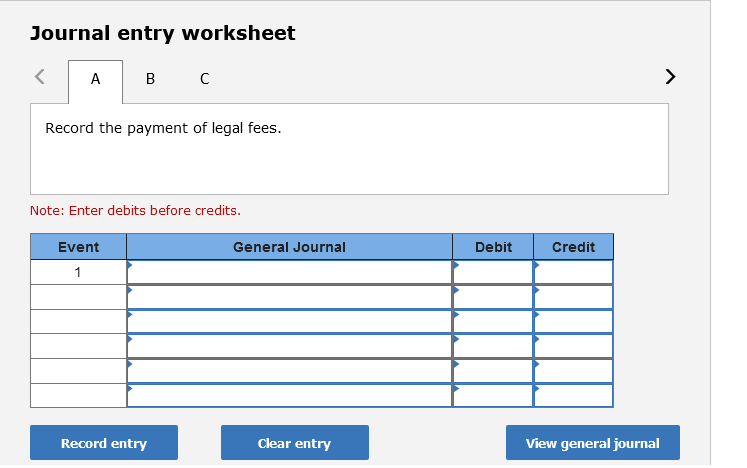
Task: Click the Debit column header
Action: click(493, 247)
